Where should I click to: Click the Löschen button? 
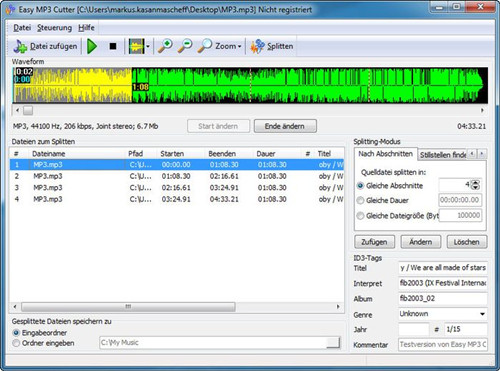tap(467, 242)
